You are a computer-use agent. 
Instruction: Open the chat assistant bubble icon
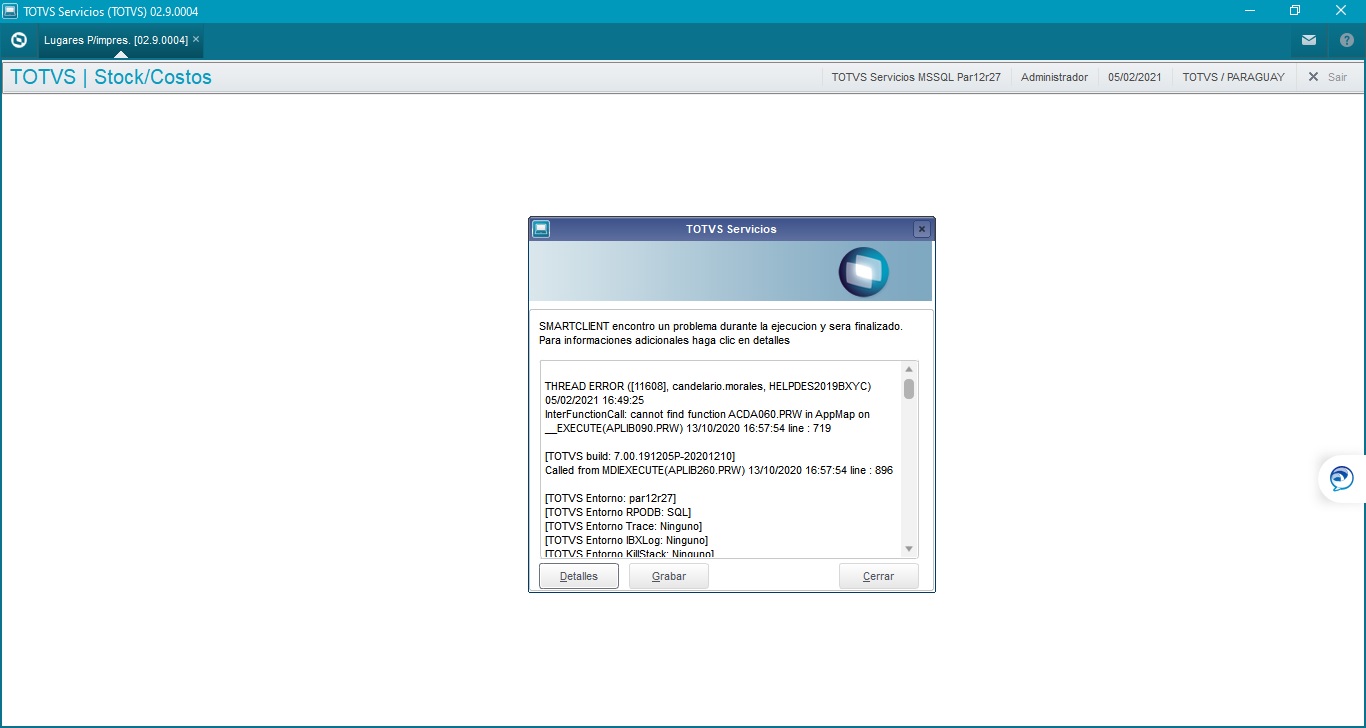coord(1342,478)
